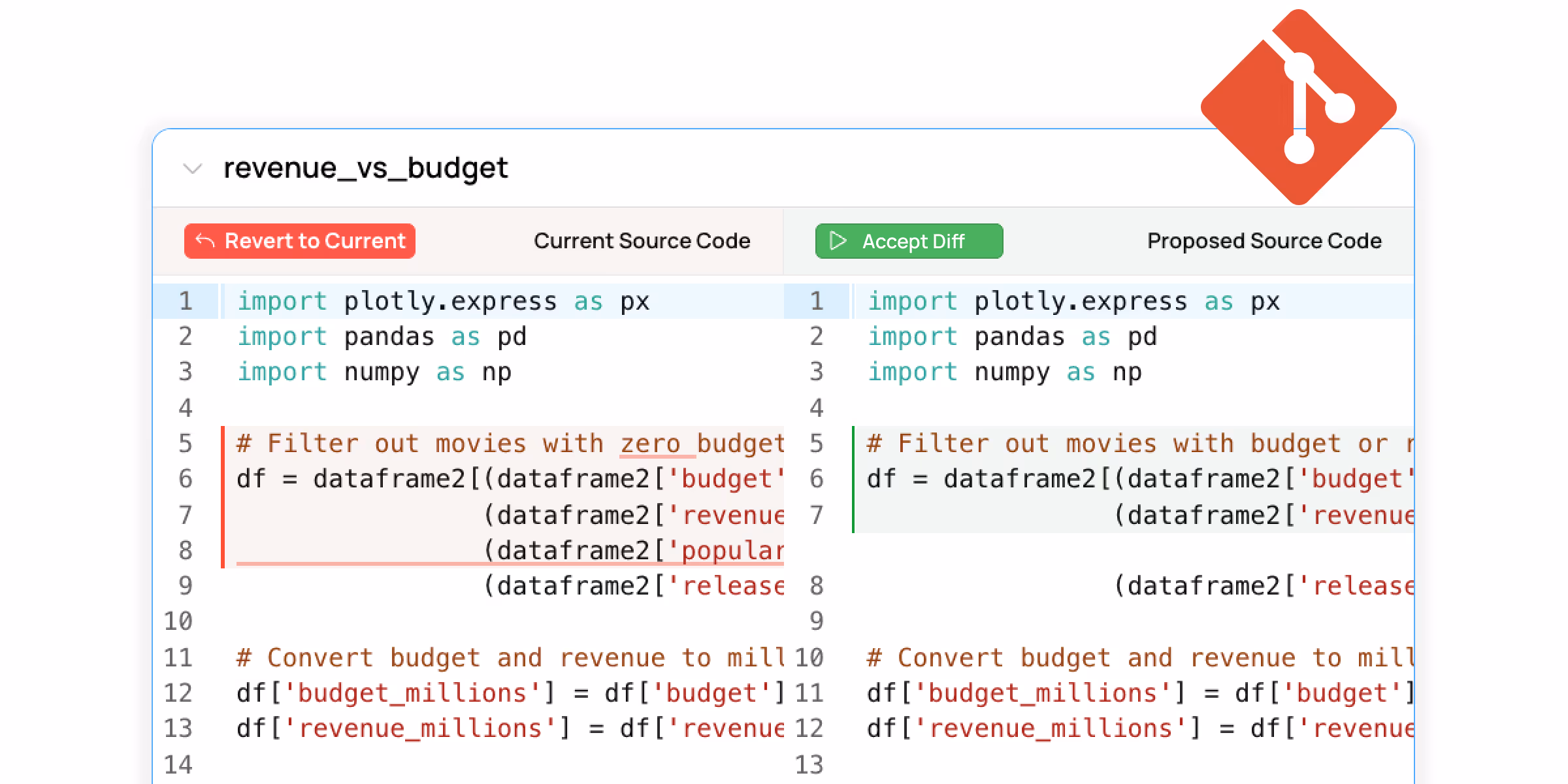Image resolution: width=1568 pixels, height=784 pixels.
Task: Click the play triangle icon in Accept Diff
Action: (x=838, y=241)
